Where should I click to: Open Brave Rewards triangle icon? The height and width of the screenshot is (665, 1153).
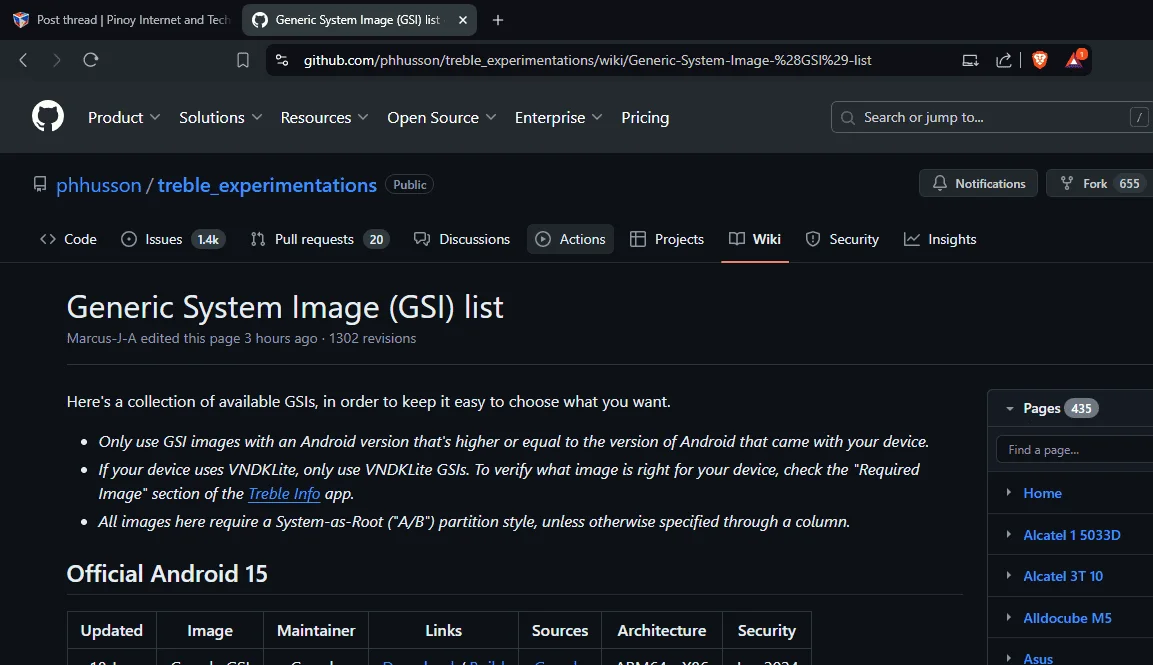pyautogui.click(x=1074, y=60)
